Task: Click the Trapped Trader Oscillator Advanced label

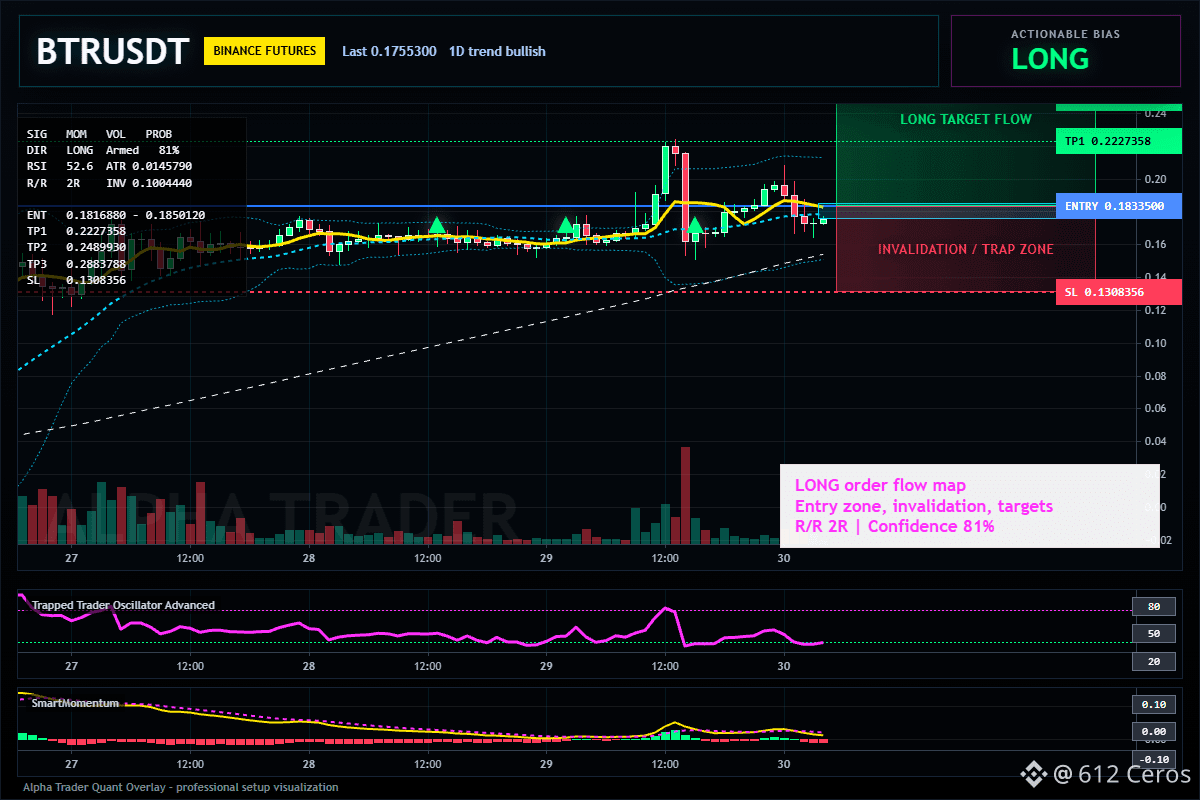Action: [123, 605]
